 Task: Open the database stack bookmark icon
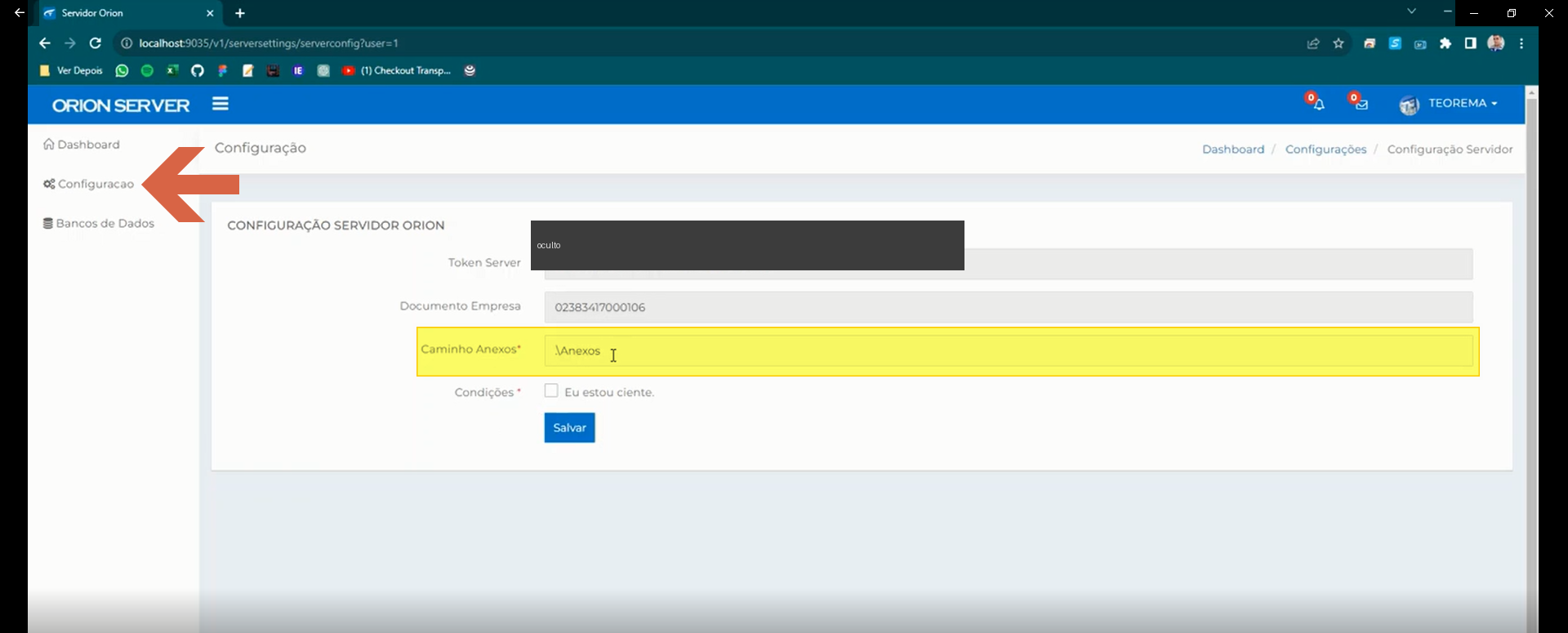click(470, 70)
